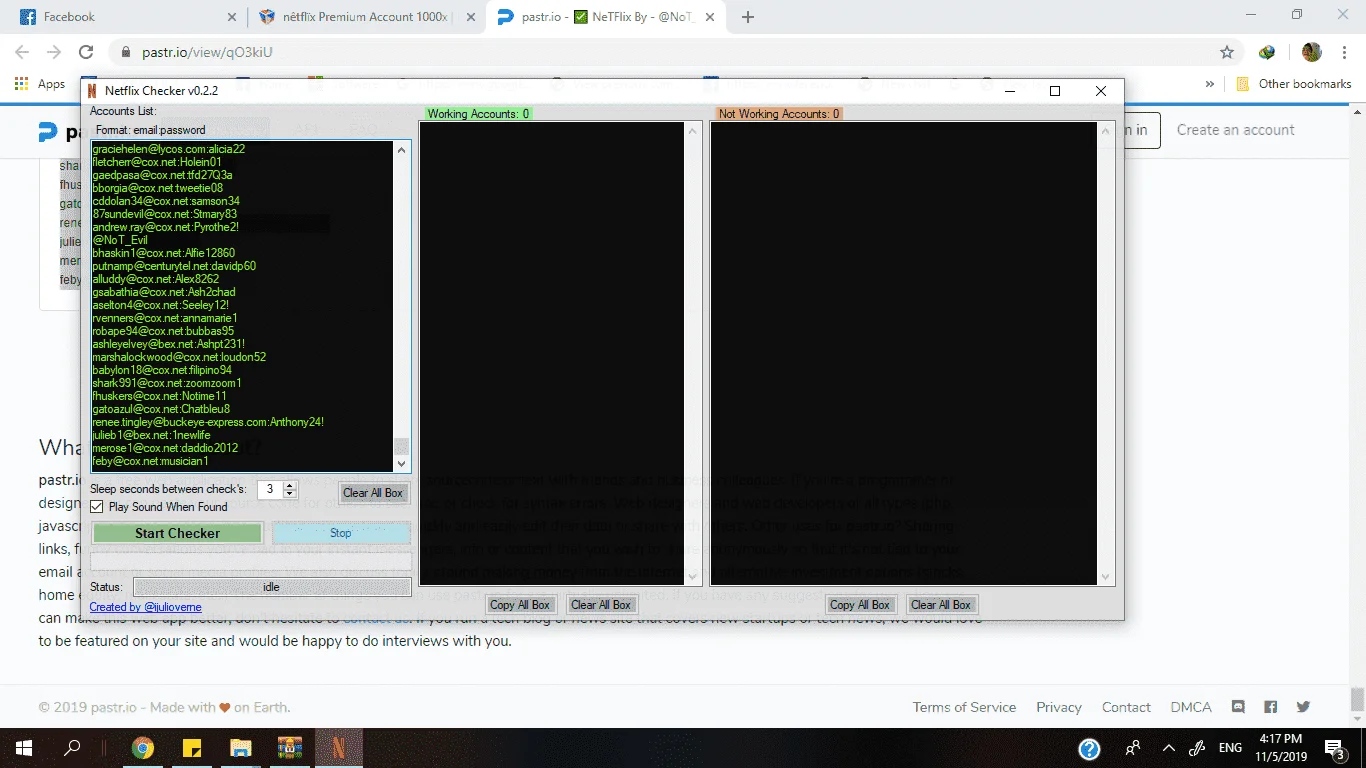Open the Create an account link
Screen dimensions: 1366x768
1235,130
